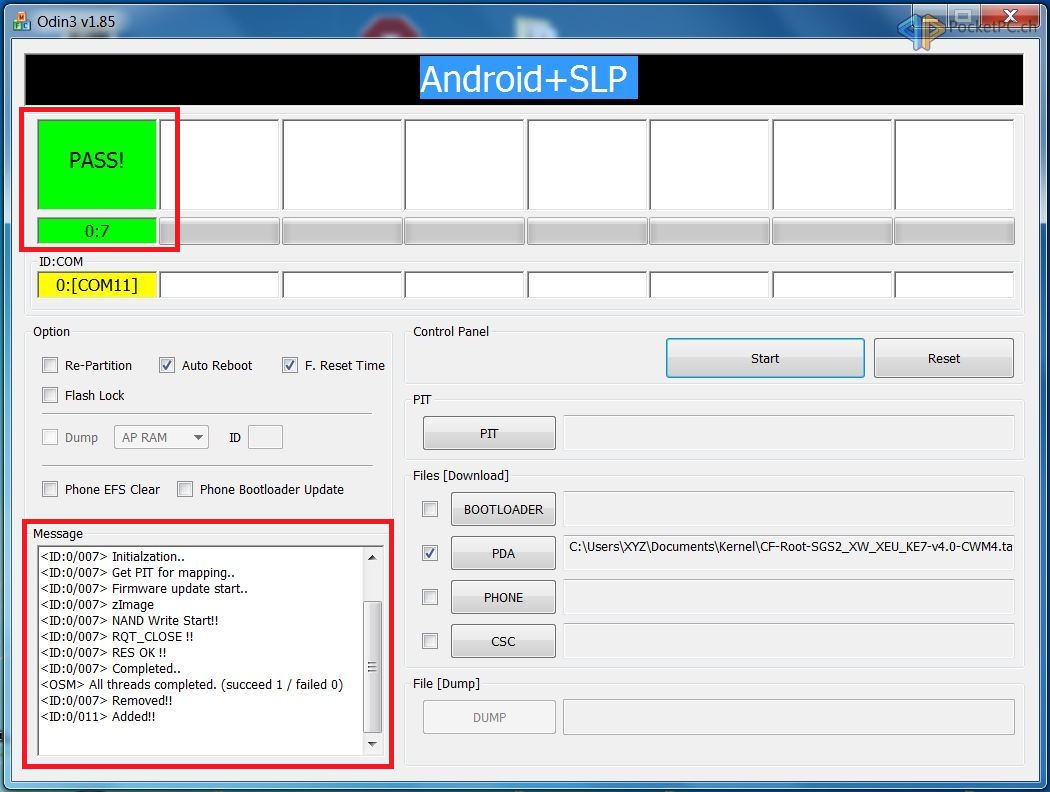This screenshot has width=1050, height=792.
Task: Click the yellow 0:[COM11] port box
Action: click(x=97, y=285)
